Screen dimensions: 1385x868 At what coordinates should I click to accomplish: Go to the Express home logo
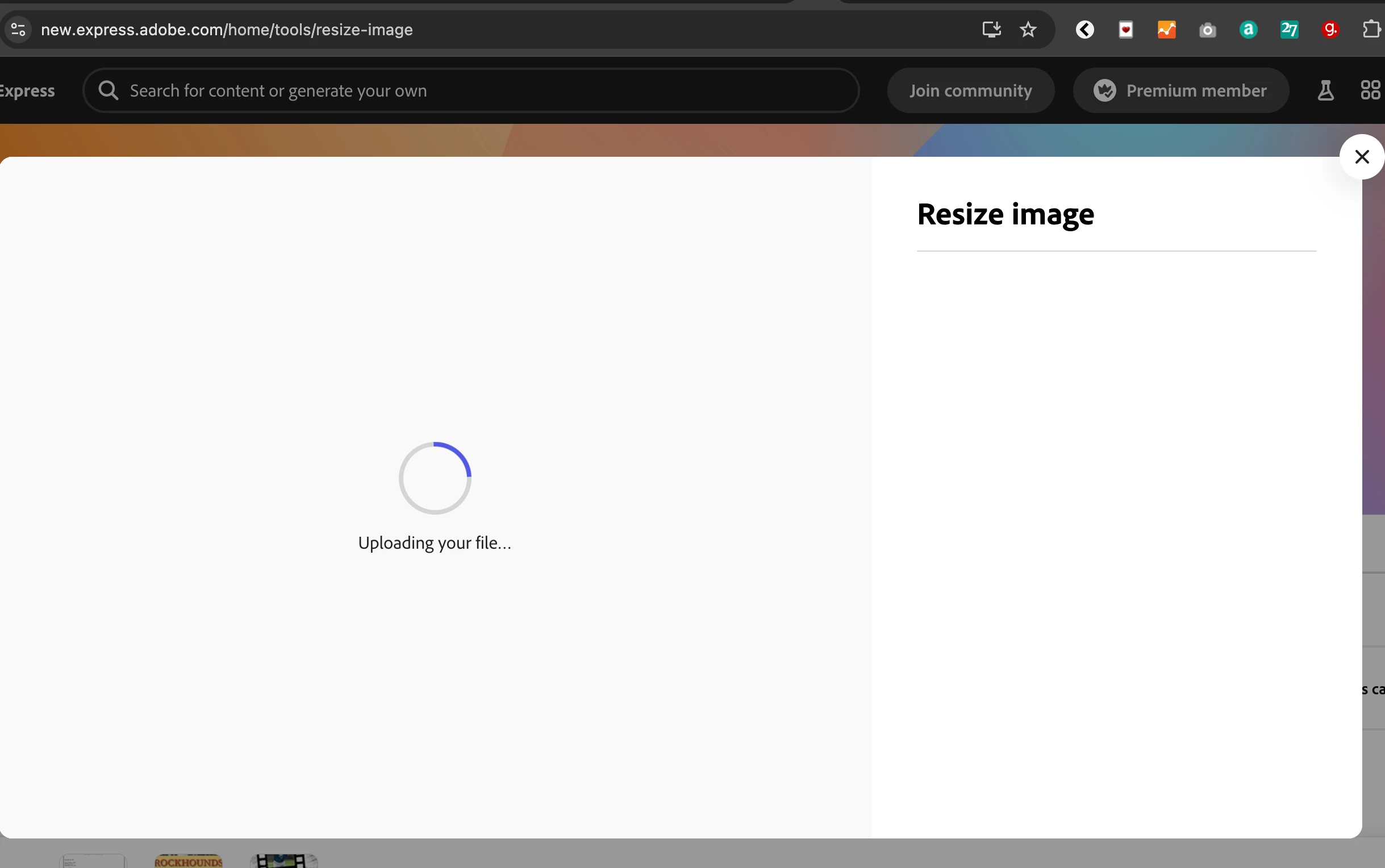26,91
